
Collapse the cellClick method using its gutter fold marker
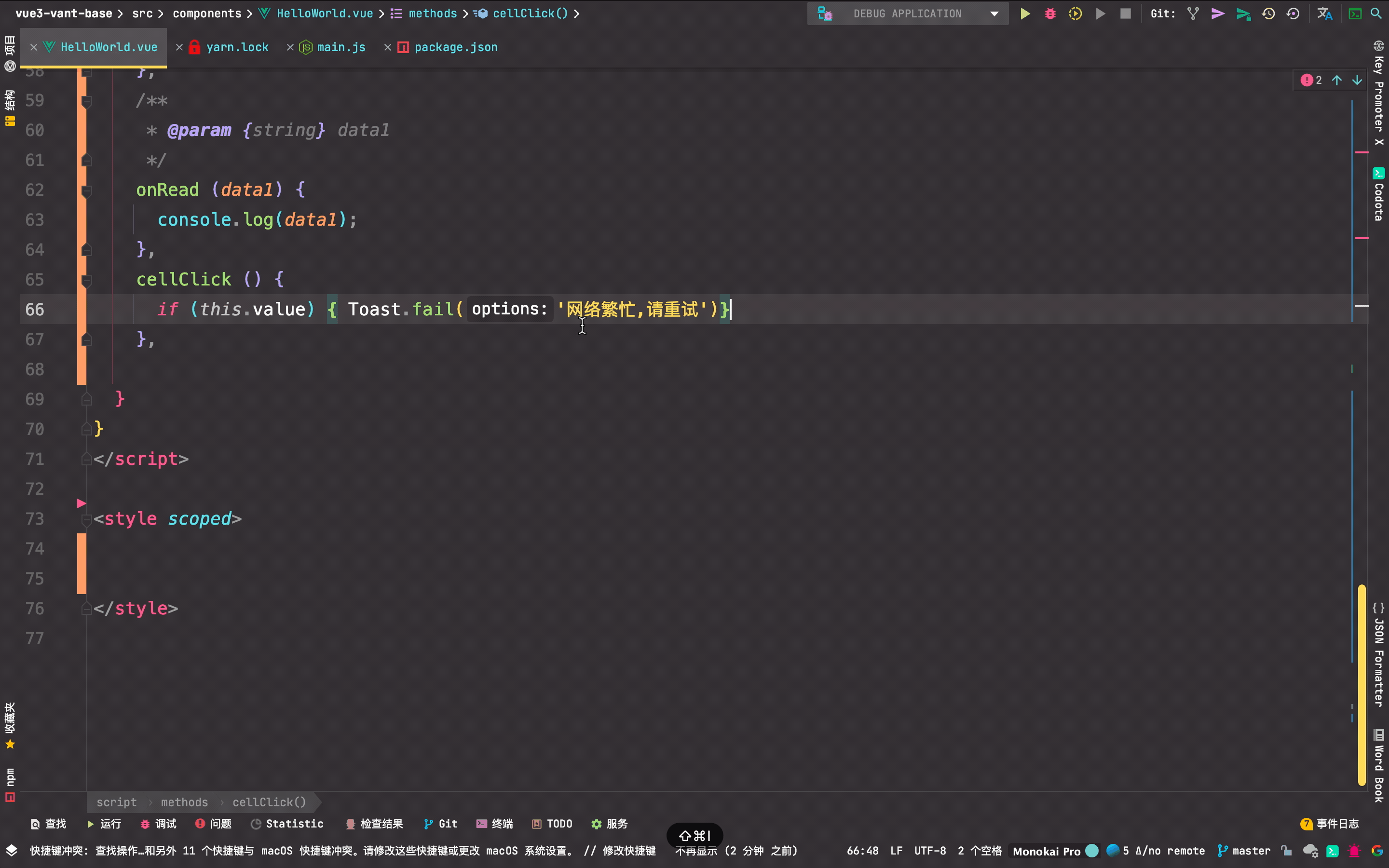click(86, 281)
